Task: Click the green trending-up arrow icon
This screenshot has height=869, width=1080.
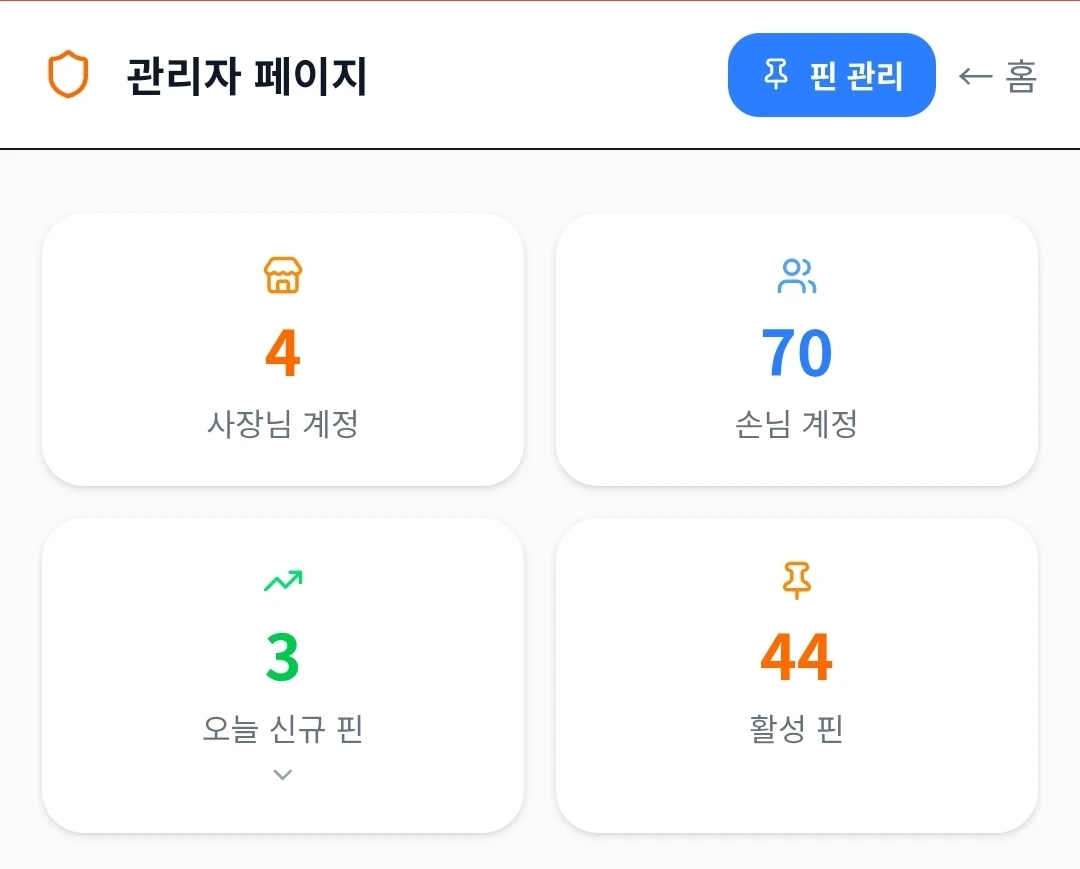Action: (x=283, y=581)
